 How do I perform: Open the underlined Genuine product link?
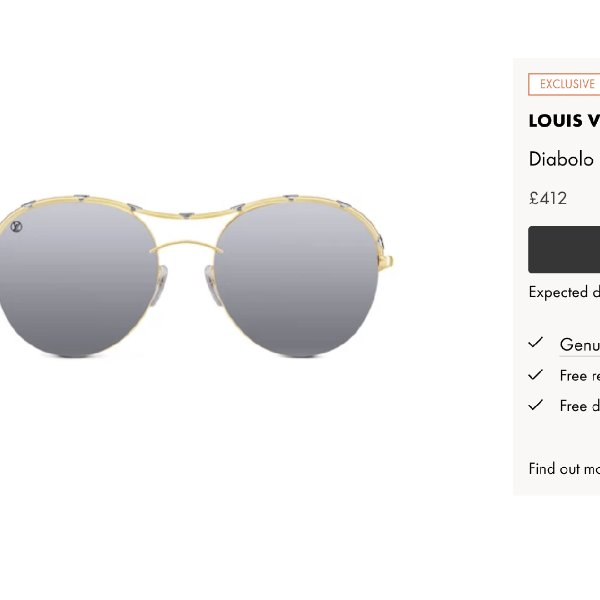coord(580,345)
